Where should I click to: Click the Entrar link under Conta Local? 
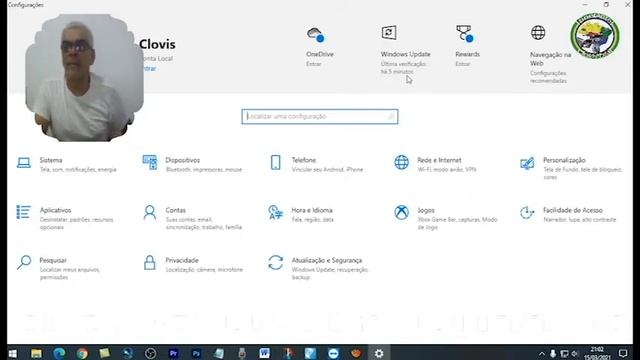[149, 68]
